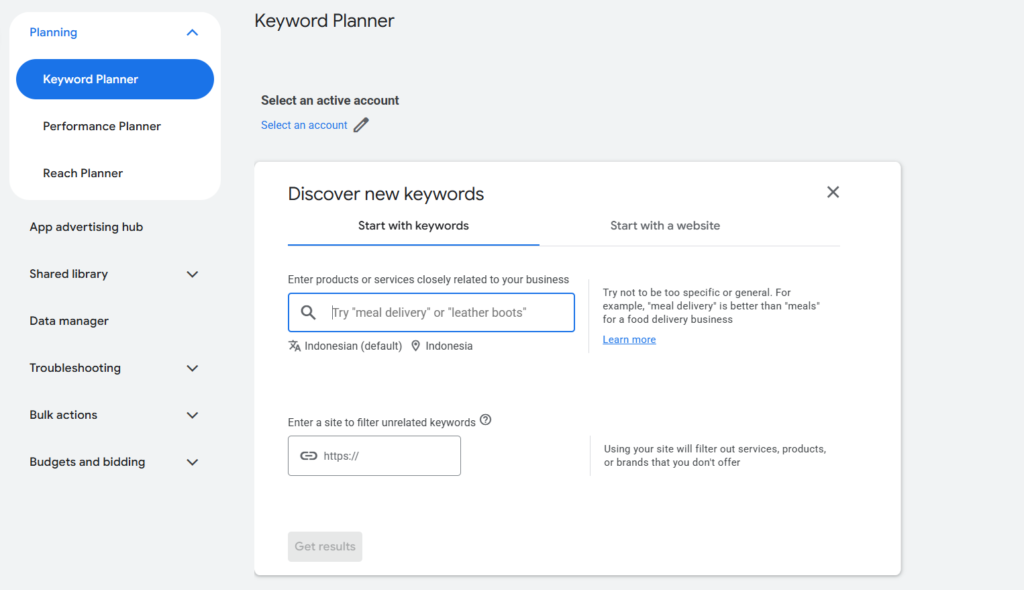Open the help tooltip for site filter
This screenshot has height=590, width=1024.
[x=485, y=420]
